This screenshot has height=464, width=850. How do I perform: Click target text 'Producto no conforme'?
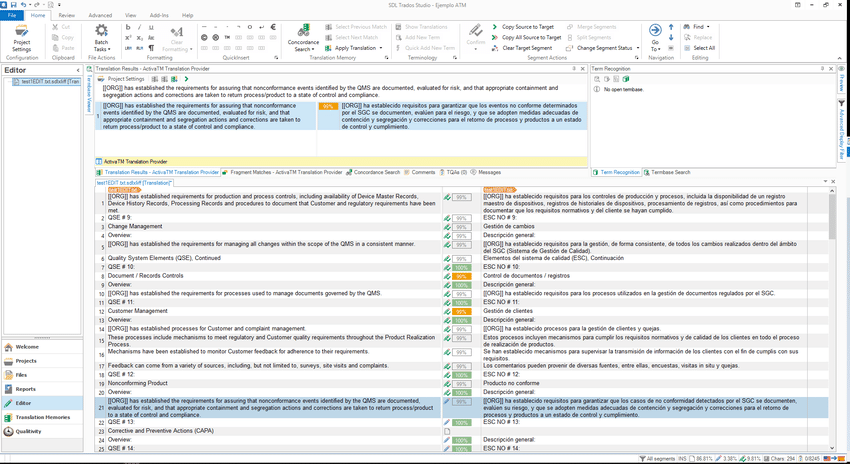click(x=511, y=383)
